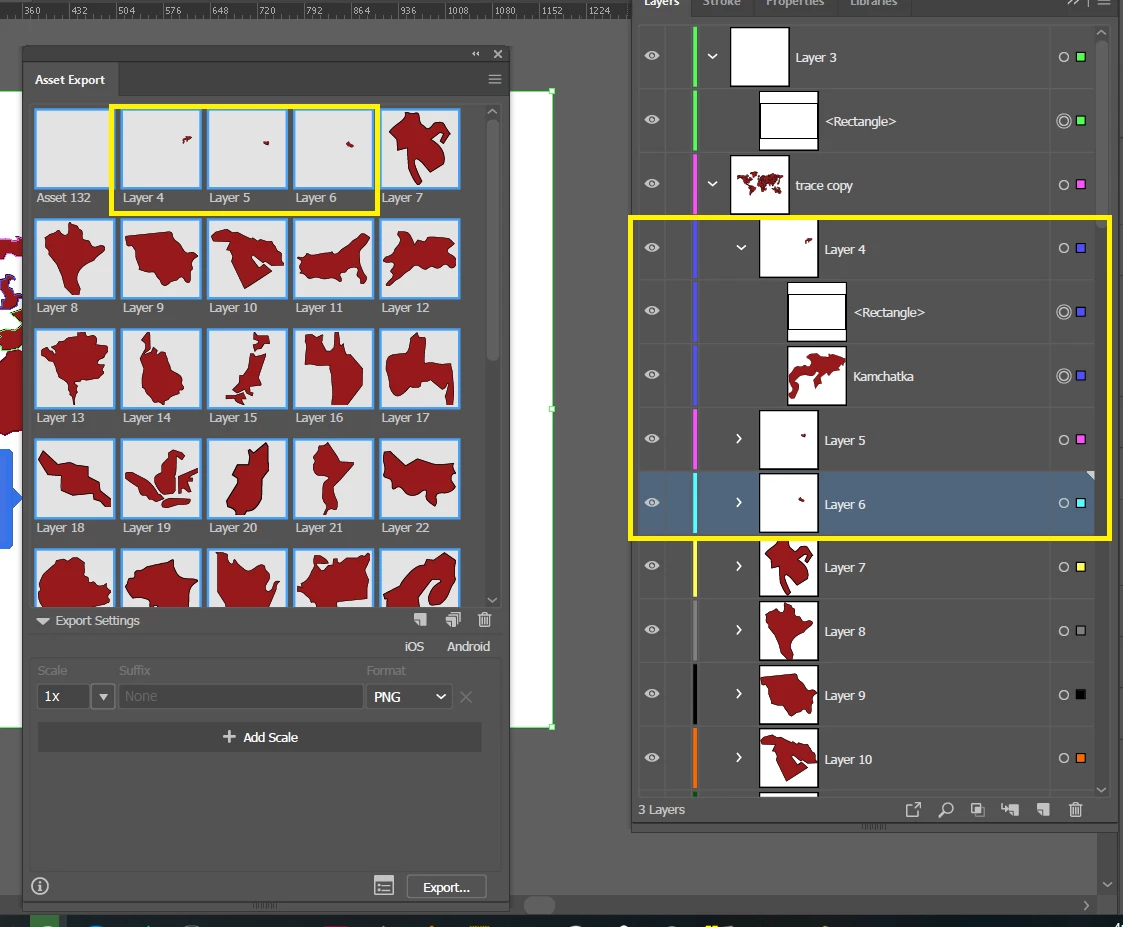Click the target circle for Layer 5

1064,440
